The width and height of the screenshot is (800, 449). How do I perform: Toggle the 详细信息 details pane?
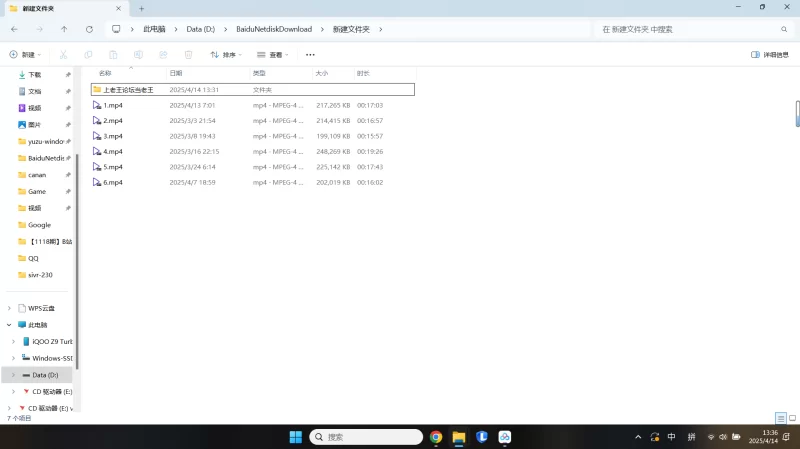[769, 55]
